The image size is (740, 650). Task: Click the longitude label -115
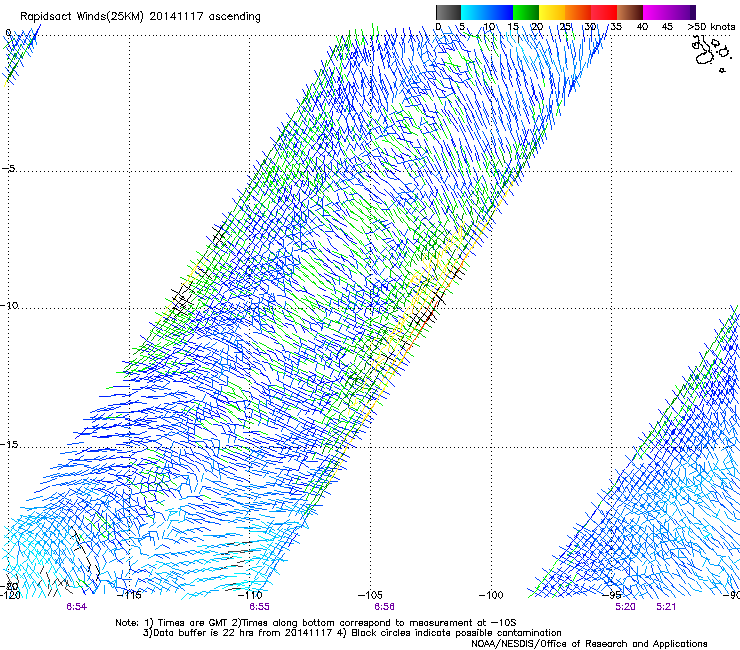tap(129, 595)
